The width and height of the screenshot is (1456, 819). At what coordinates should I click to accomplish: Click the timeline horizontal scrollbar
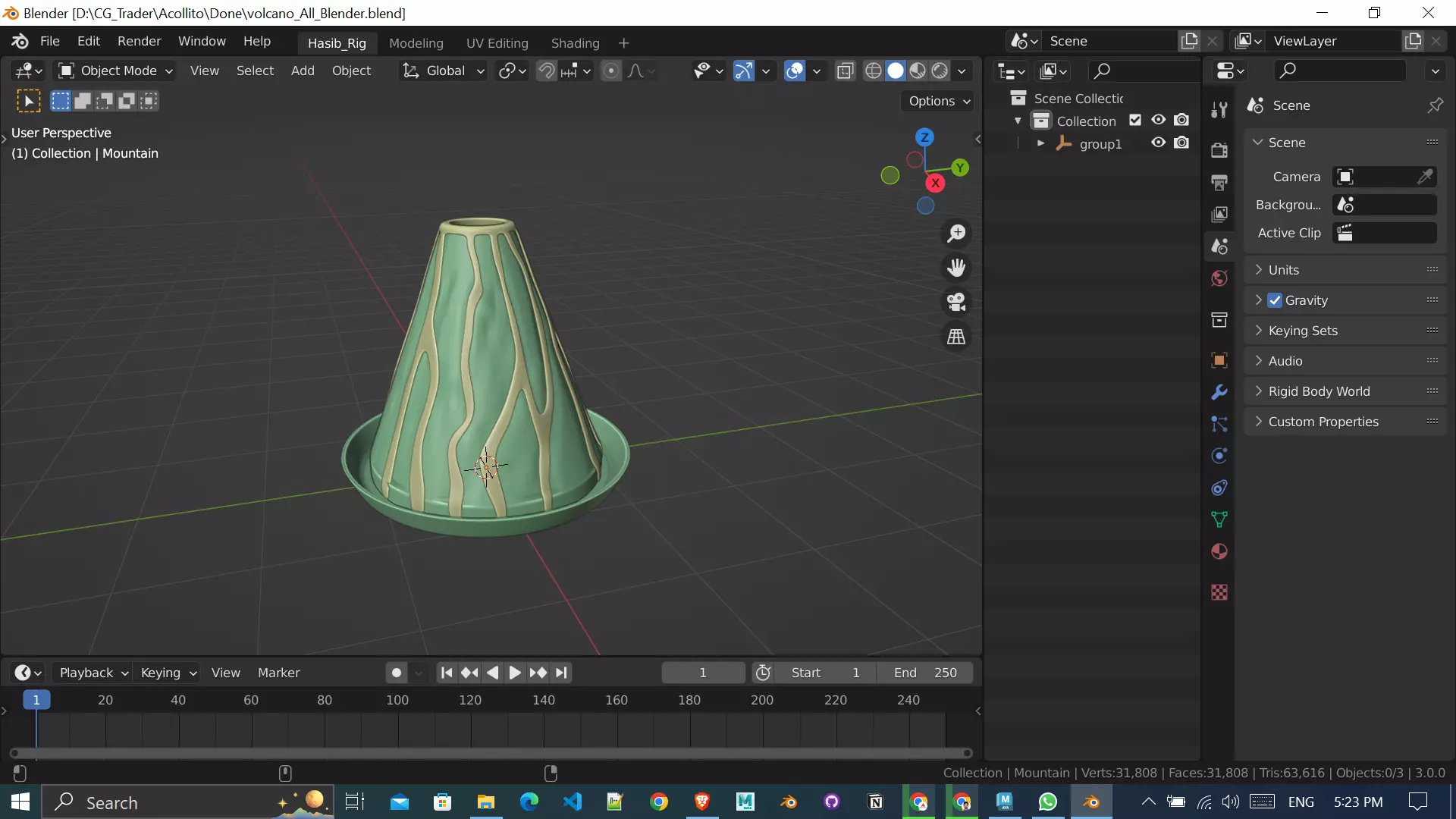point(491,753)
